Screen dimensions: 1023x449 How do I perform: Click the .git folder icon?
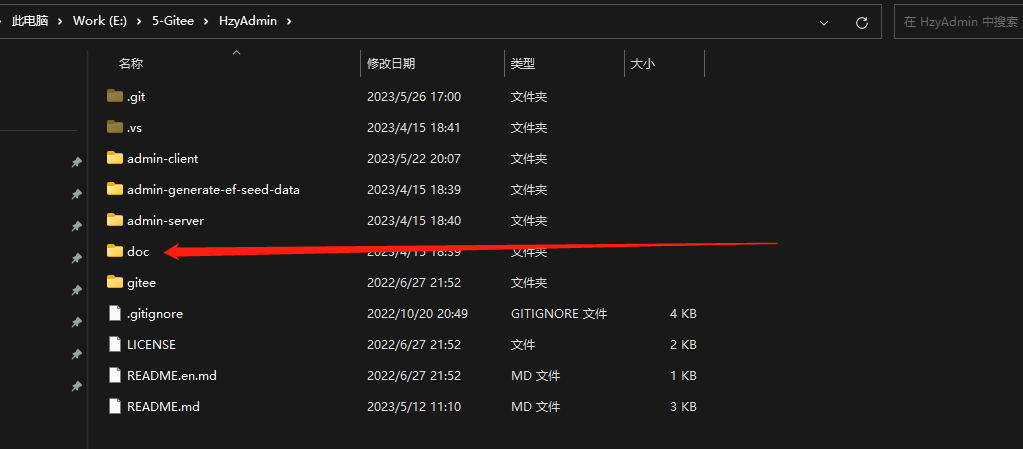point(114,97)
